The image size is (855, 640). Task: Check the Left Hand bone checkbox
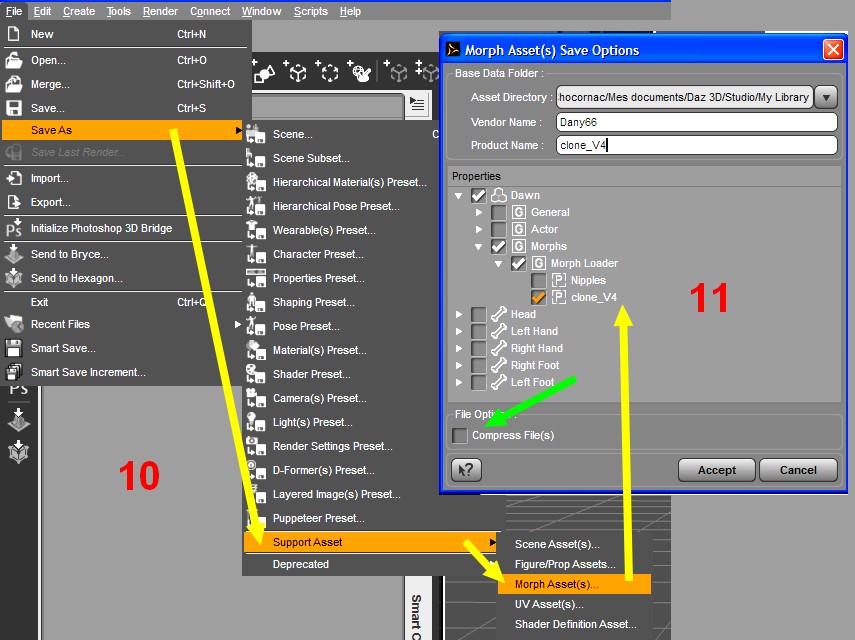tap(478, 331)
